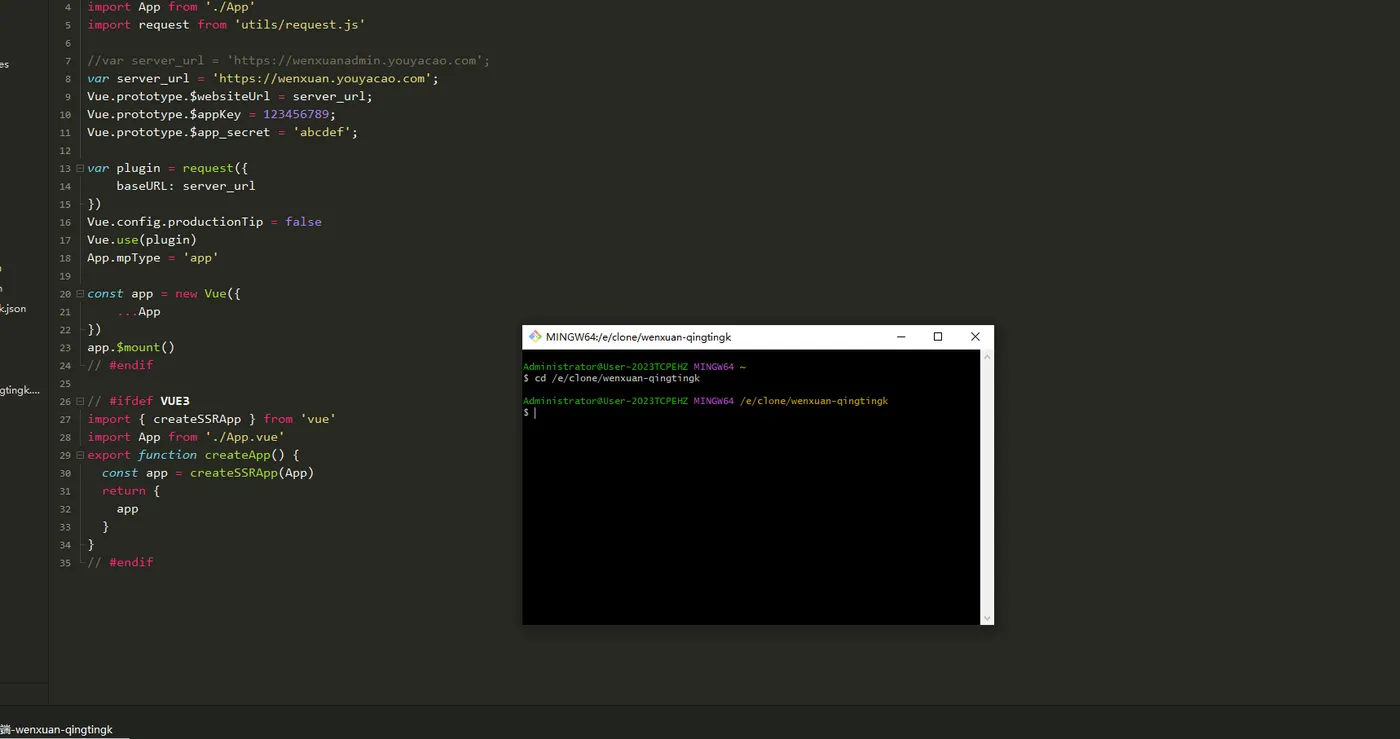The image size is (1400, 739).
Task: Click line 4 "import App from './App'"
Action: coord(171,7)
